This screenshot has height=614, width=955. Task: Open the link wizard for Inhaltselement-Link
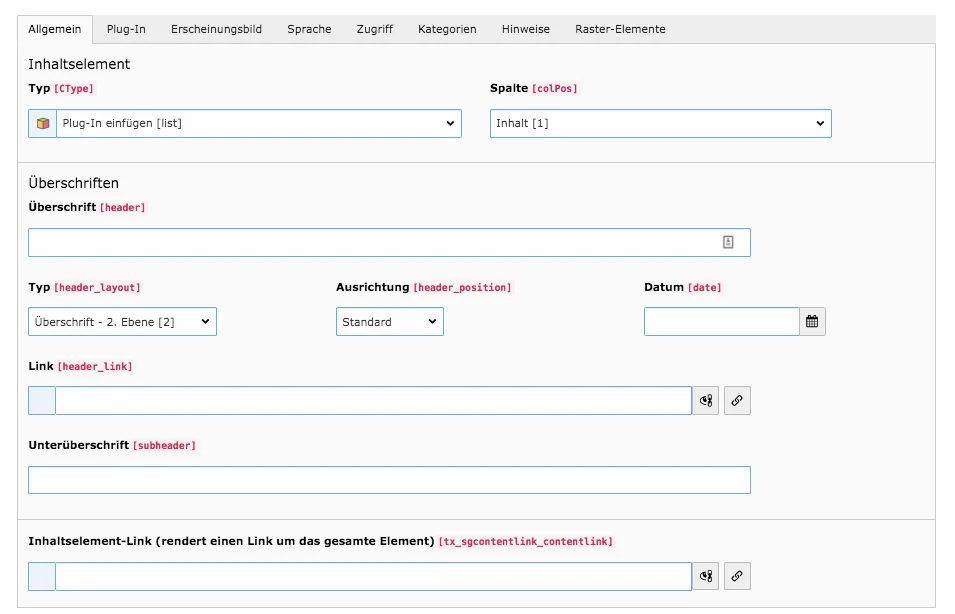pos(737,576)
